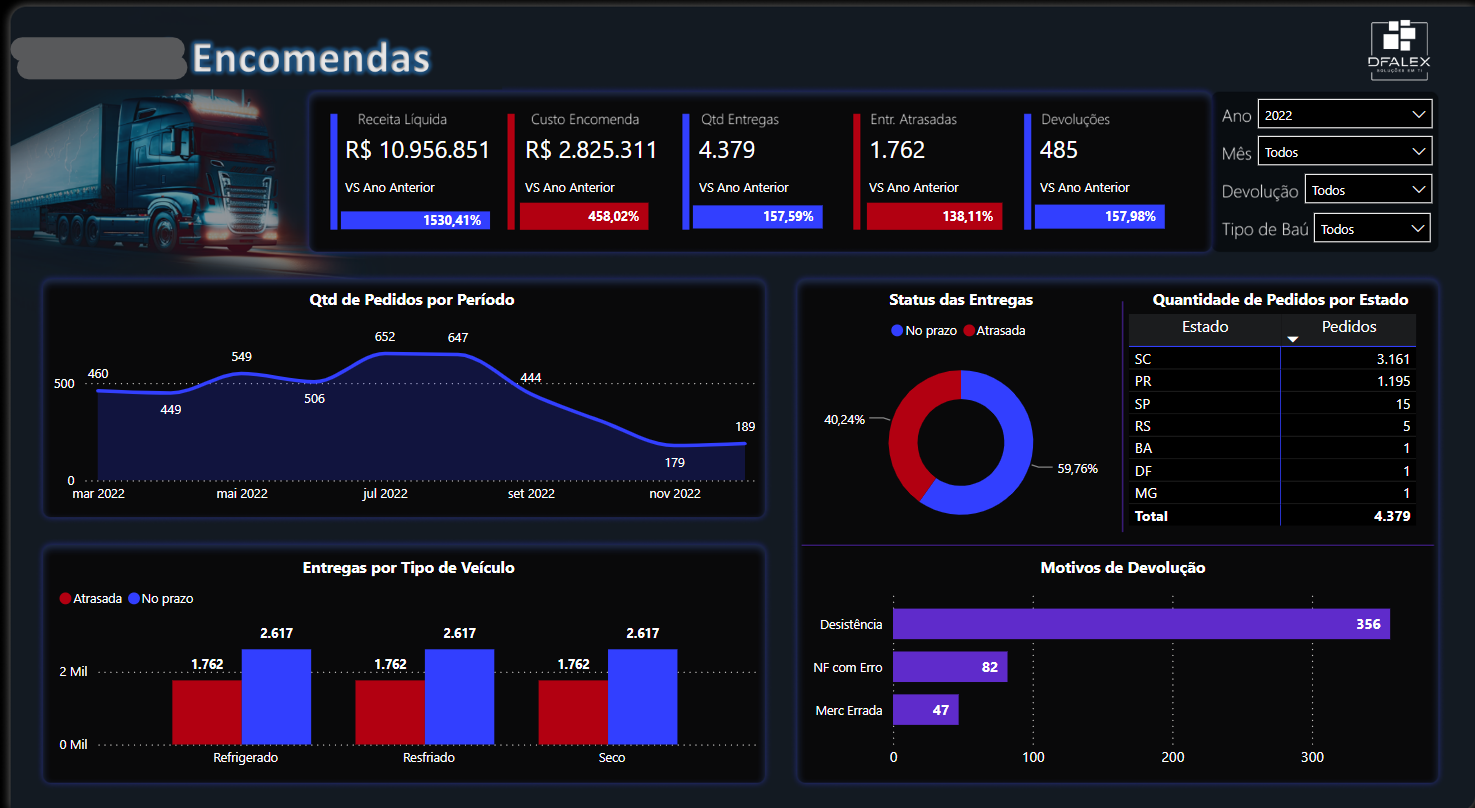
Task: Click the 458,02% variation bar
Action: [x=584, y=216]
